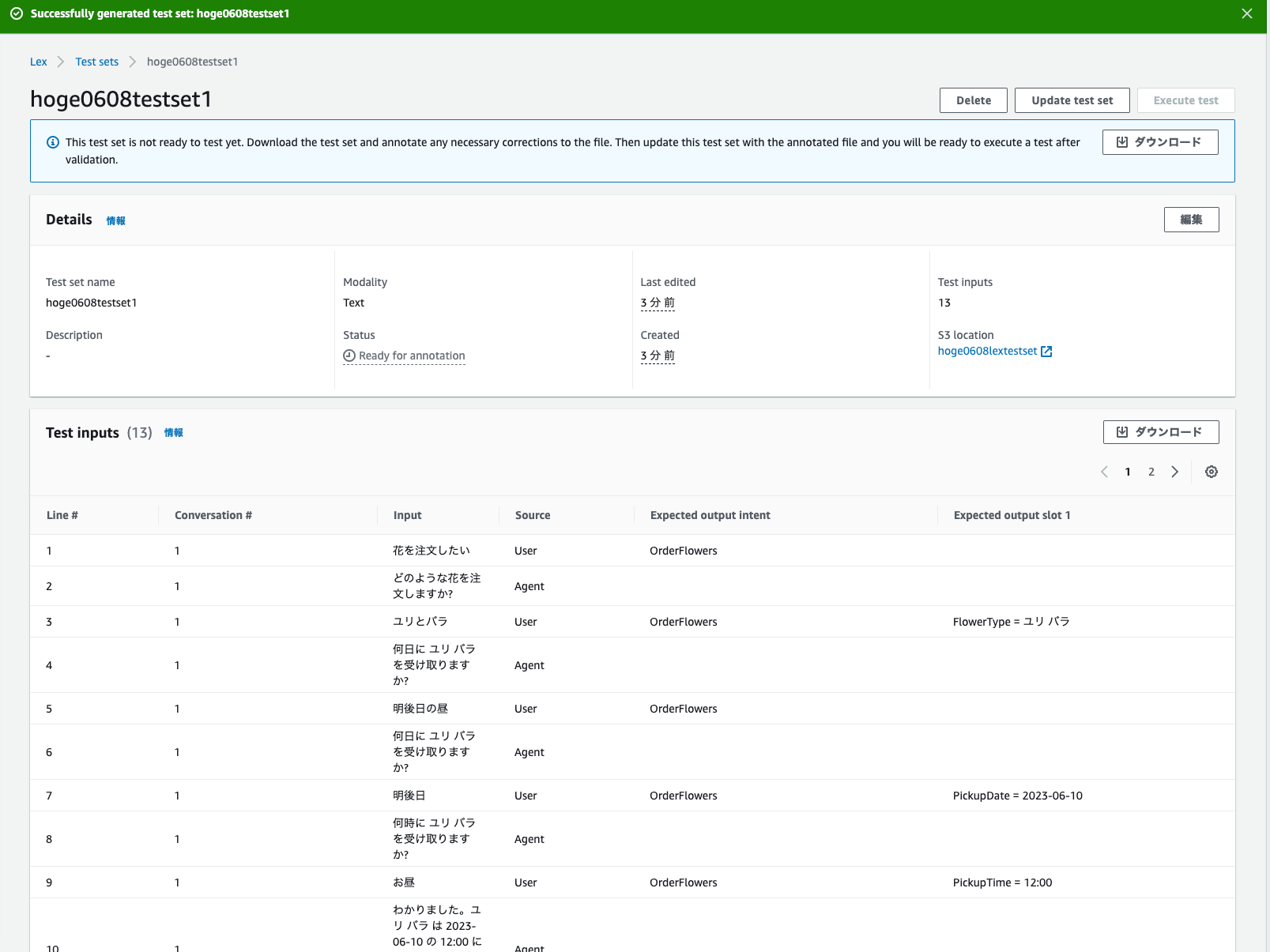Dismiss the success notification with the X

pyautogui.click(x=1246, y=13)
